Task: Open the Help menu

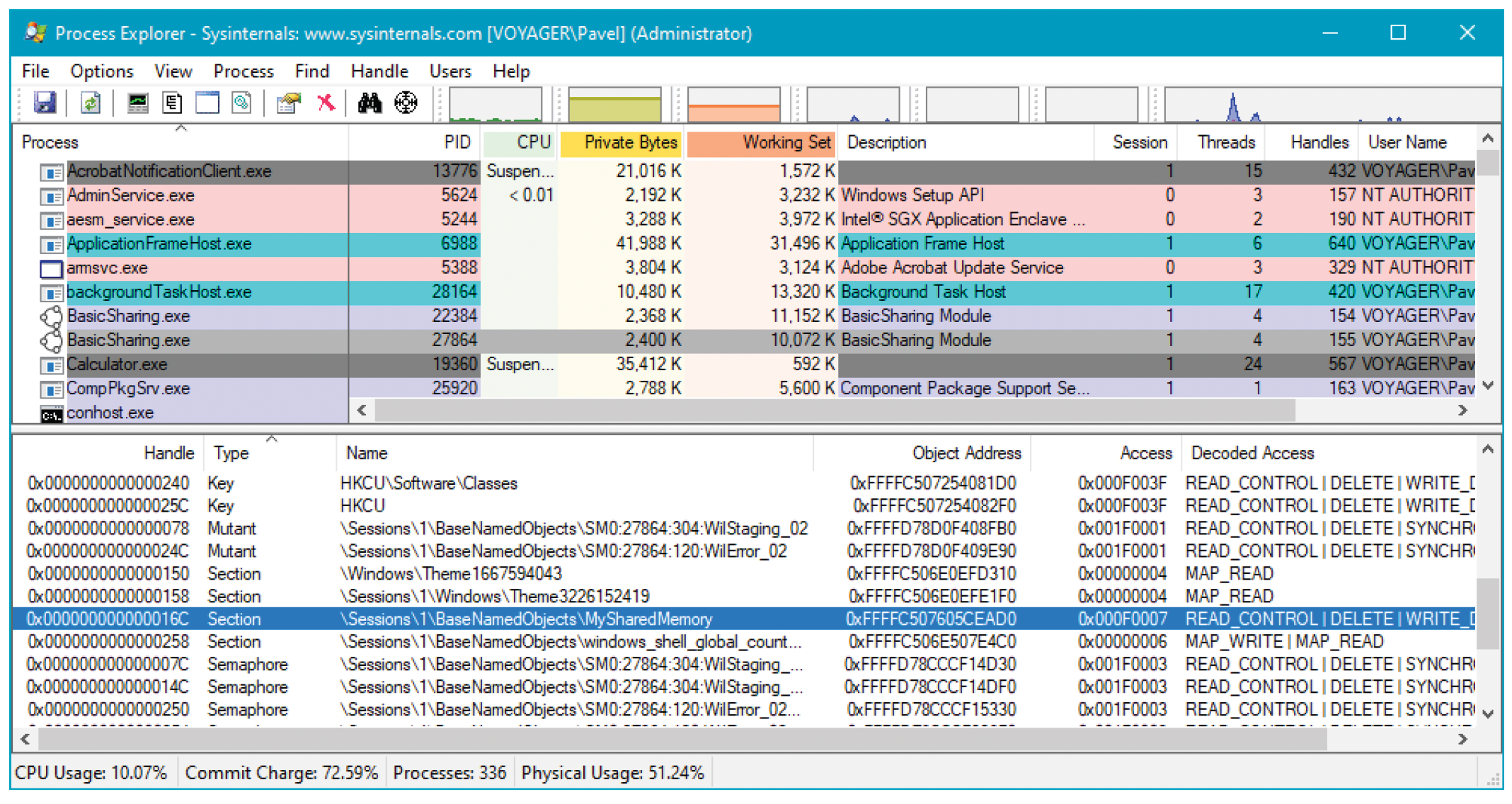Action: click(x=510, y=71)
